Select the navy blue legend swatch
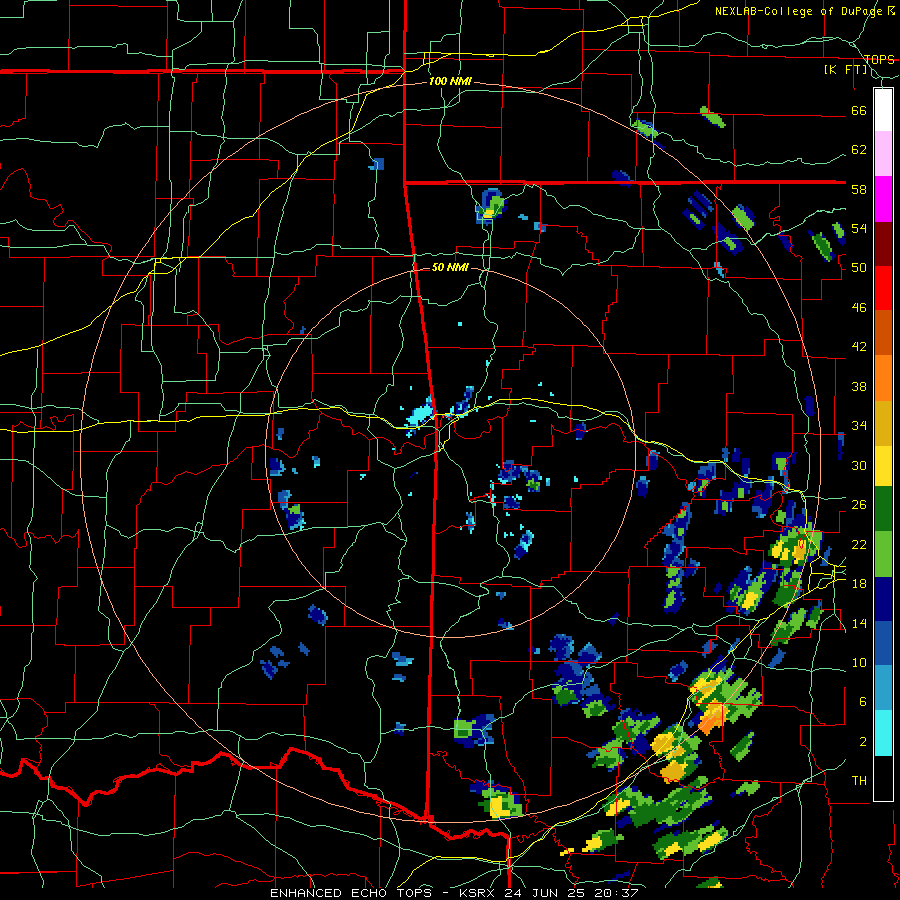 [x=883, y=599]
